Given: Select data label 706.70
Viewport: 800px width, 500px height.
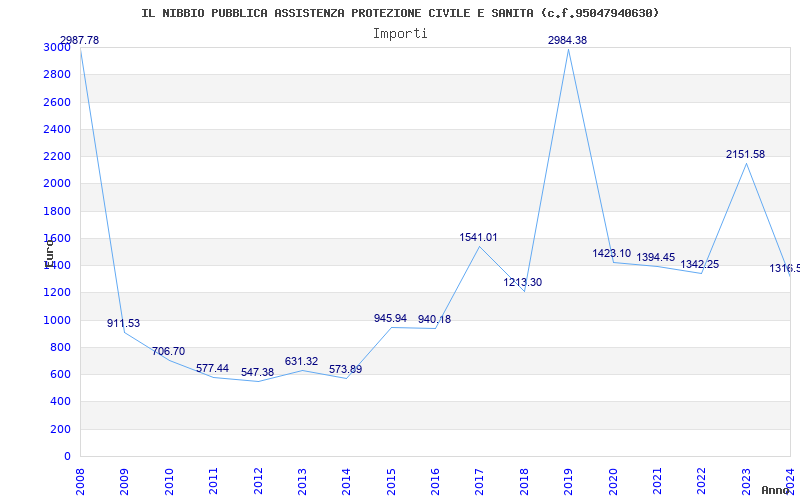Looking at the screenshot, I should point(168,352).
